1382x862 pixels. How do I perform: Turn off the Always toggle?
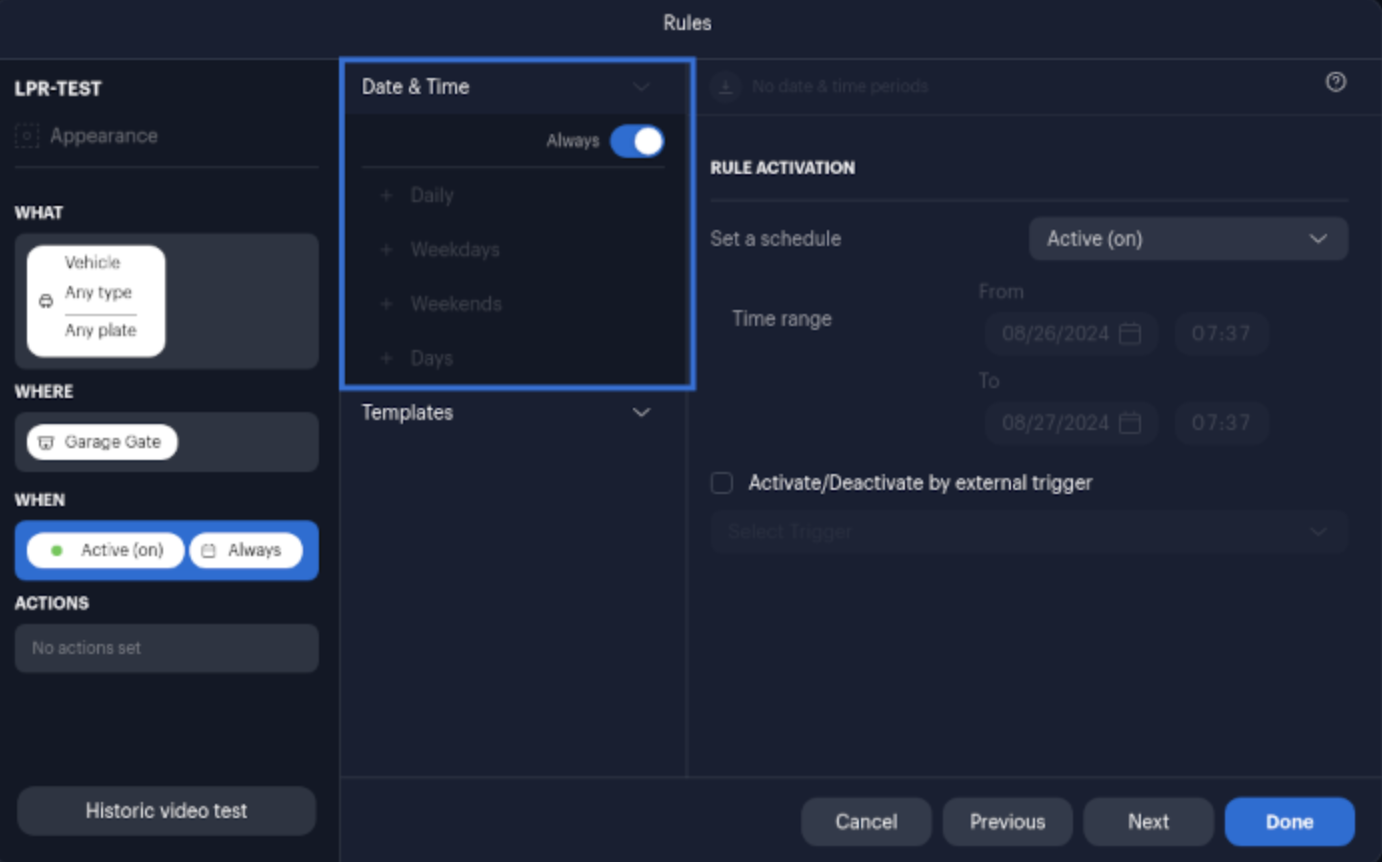click(x=637, y=141)
